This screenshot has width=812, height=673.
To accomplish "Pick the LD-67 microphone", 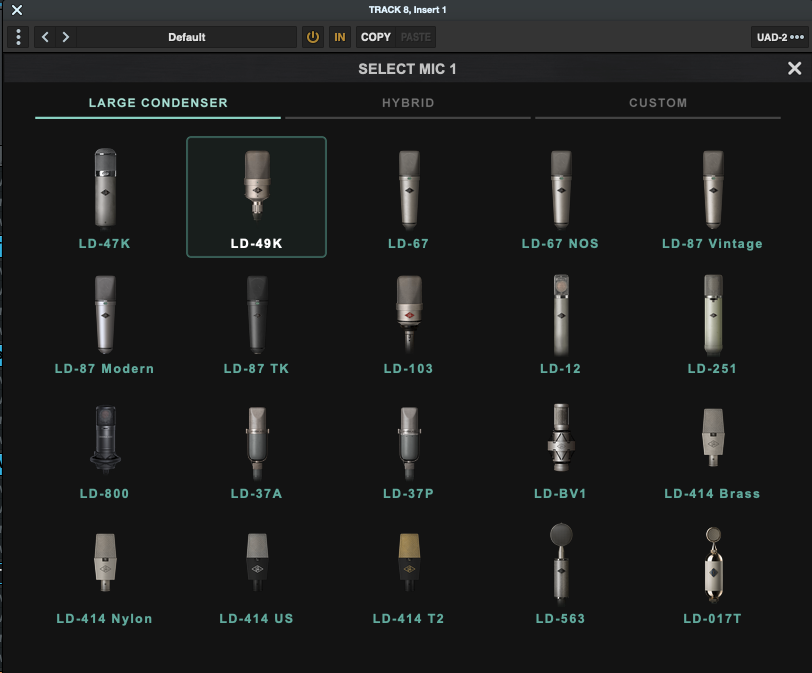I will (409, 198).
